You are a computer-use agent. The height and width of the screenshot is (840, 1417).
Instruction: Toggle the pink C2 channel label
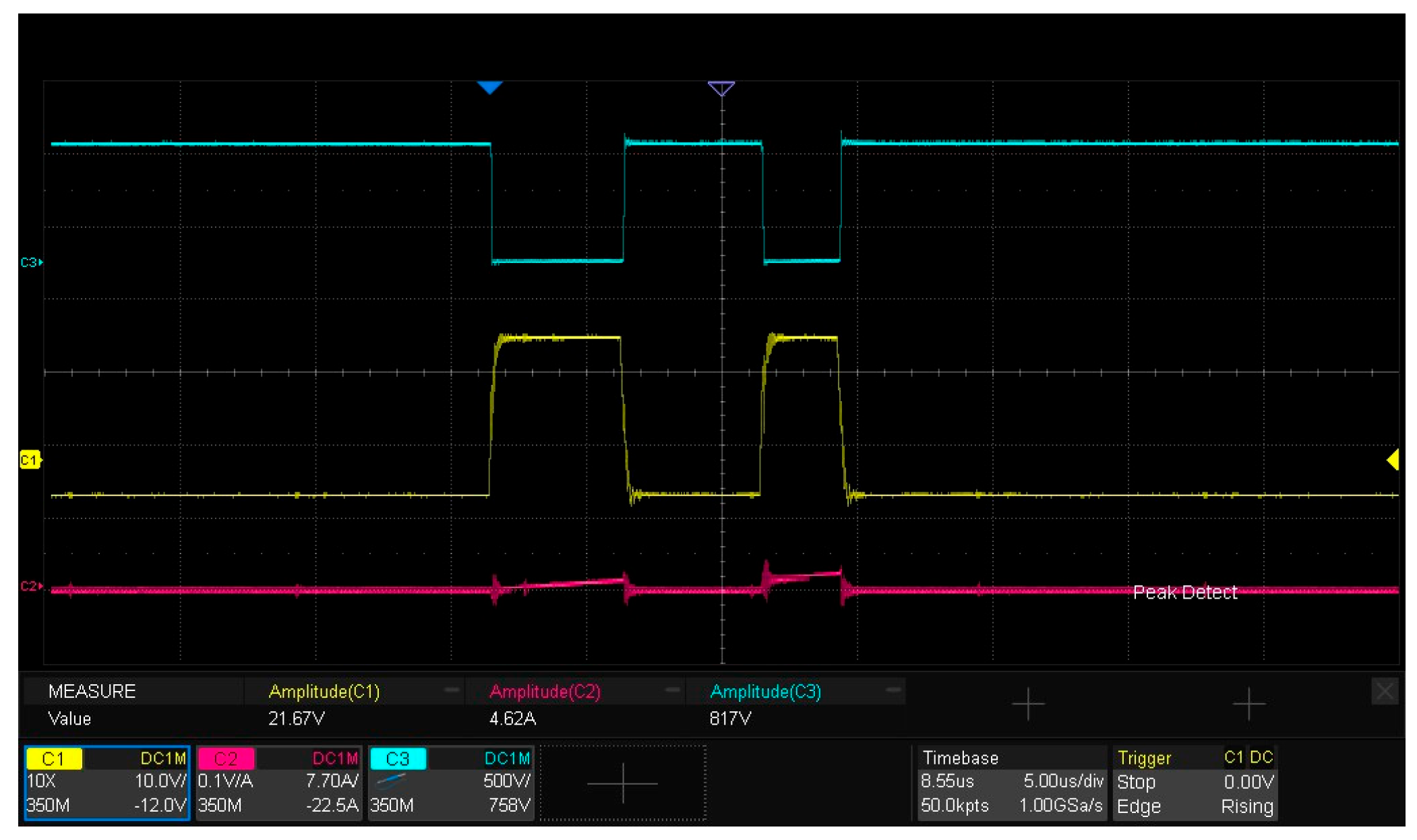(x=226, y=758)
